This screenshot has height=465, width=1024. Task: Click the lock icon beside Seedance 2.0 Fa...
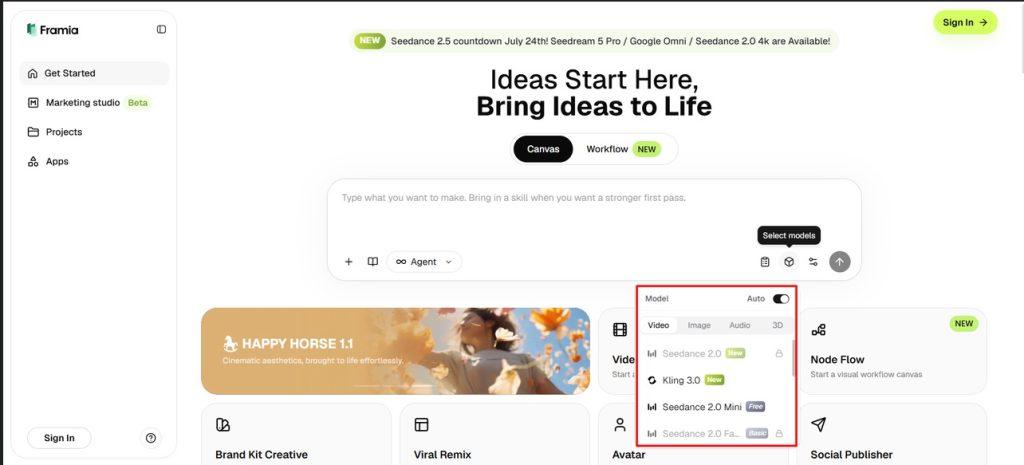pos(778,434)
